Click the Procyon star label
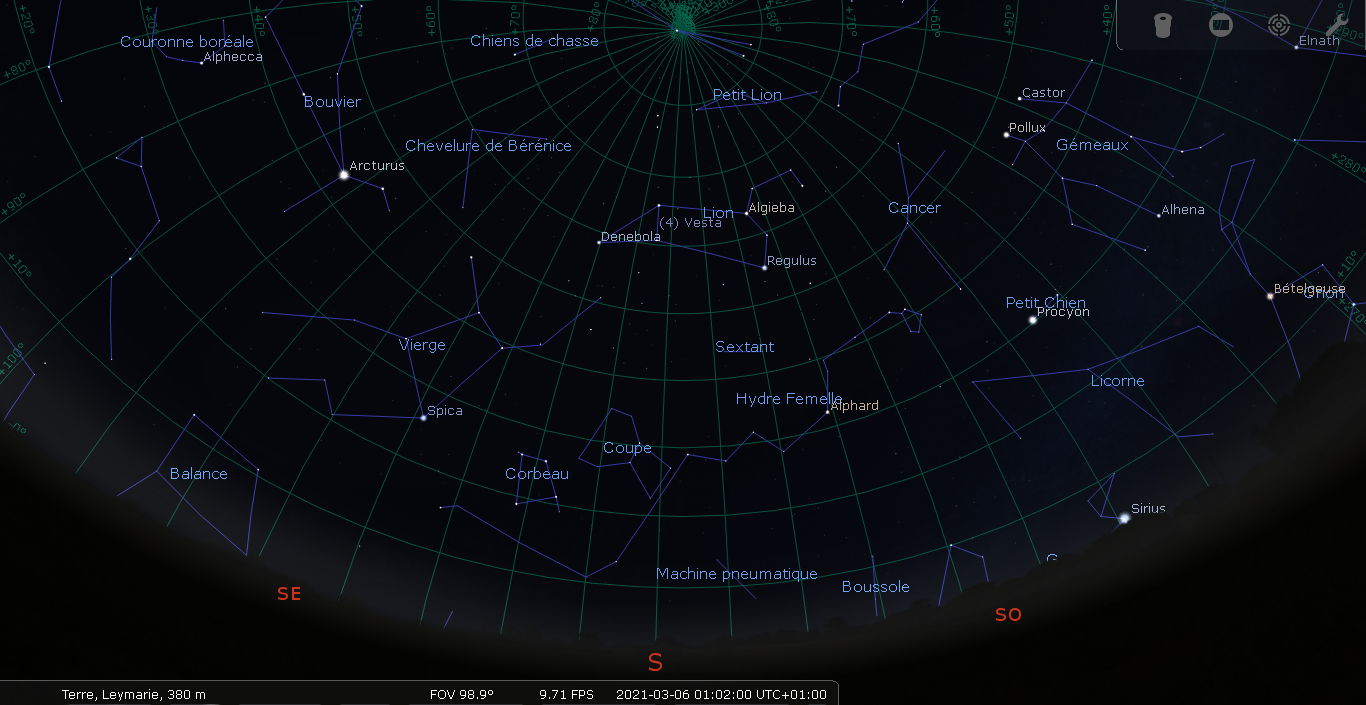This screenshot has height=705, width=1366. [1063, 312]
